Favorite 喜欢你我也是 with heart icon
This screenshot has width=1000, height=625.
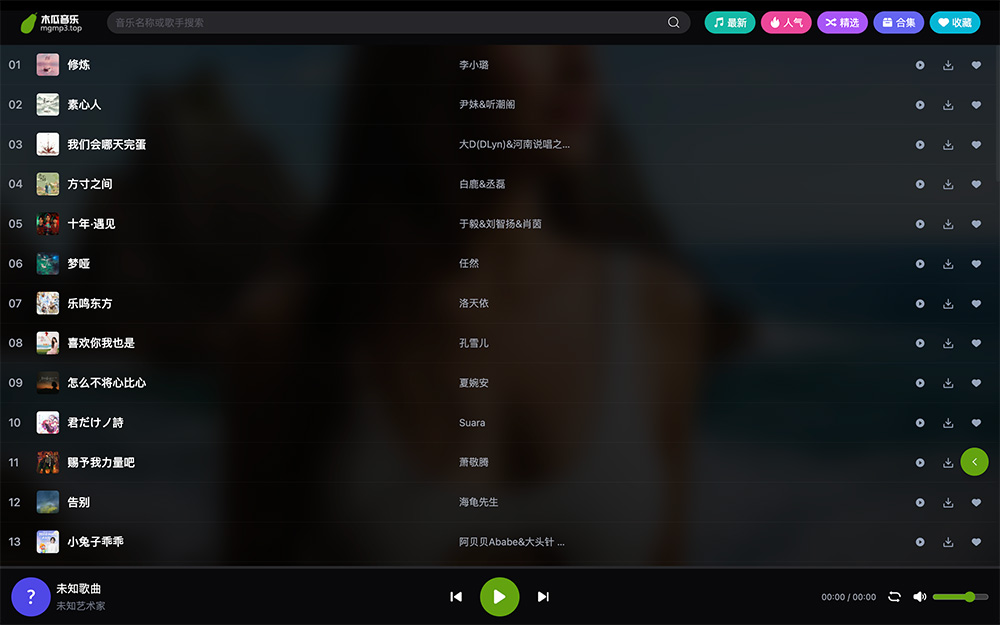tap(976, 343)
